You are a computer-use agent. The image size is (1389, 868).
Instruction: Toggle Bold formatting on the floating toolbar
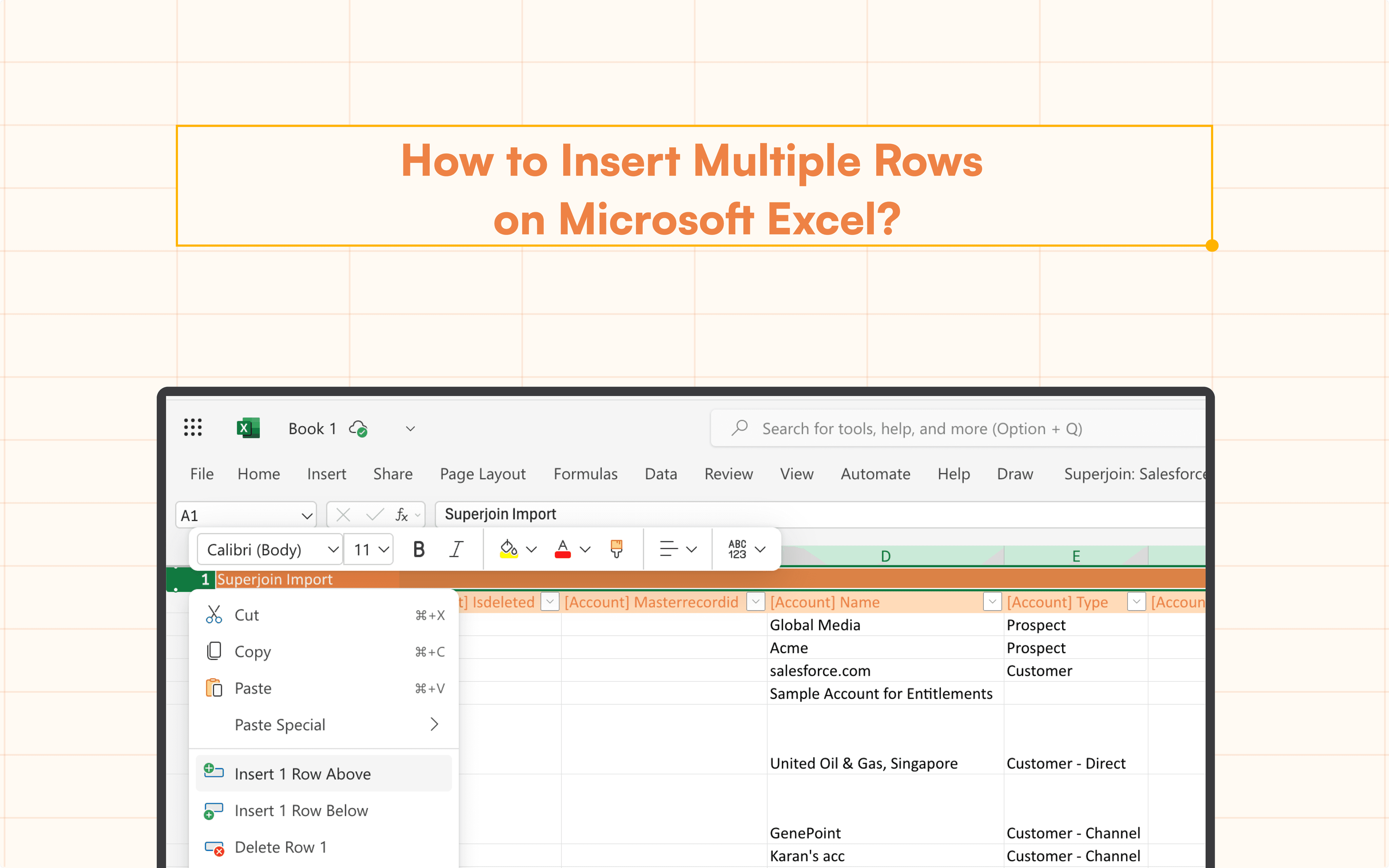click(x=419, y=549)
